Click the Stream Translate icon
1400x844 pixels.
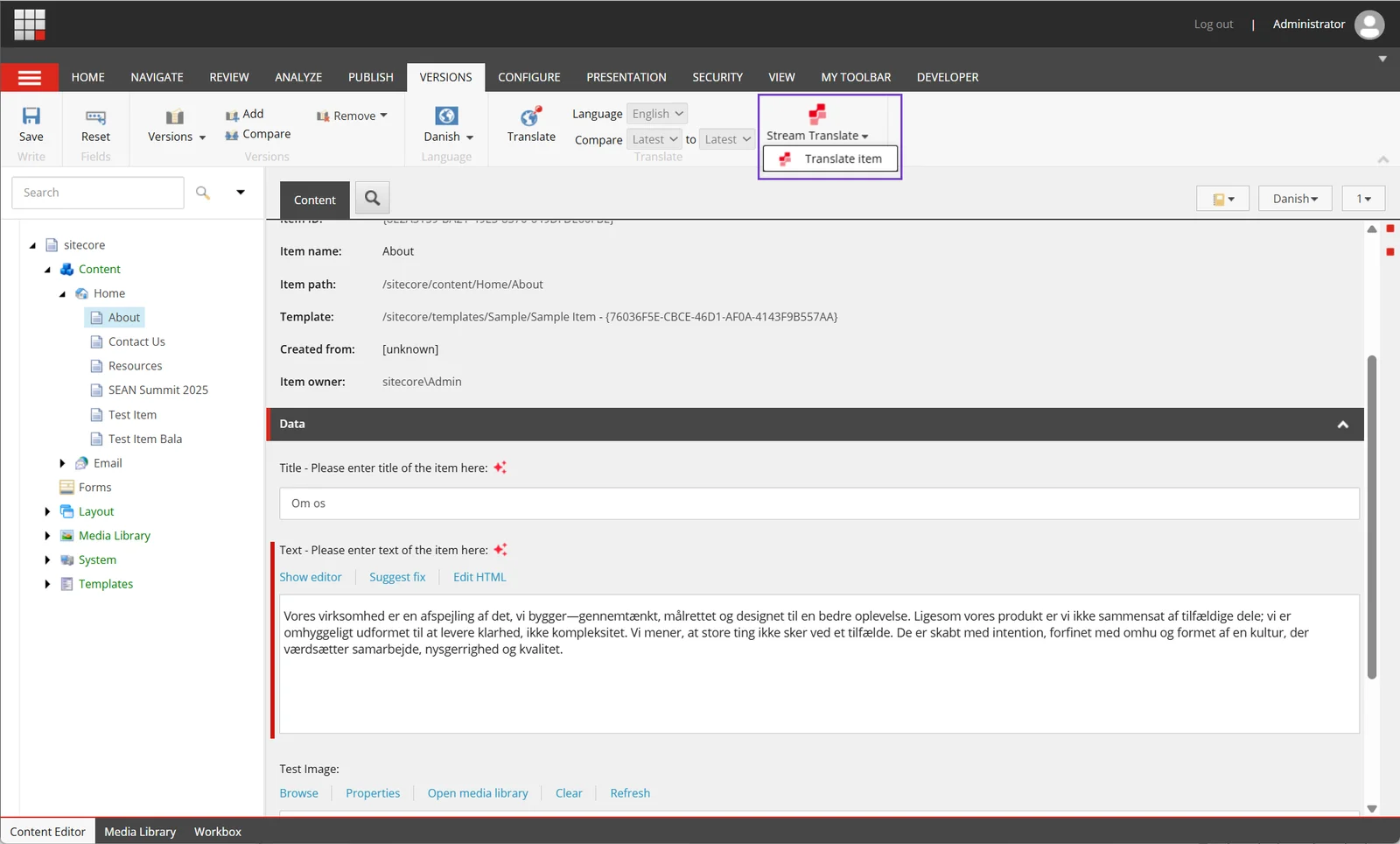pyautogui.click(x=817, y=114)
